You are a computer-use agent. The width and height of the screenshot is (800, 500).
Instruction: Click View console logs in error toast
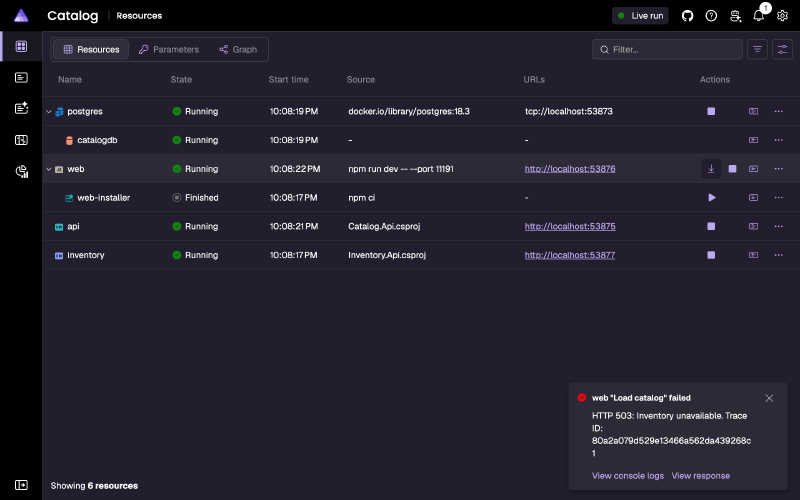628,476
